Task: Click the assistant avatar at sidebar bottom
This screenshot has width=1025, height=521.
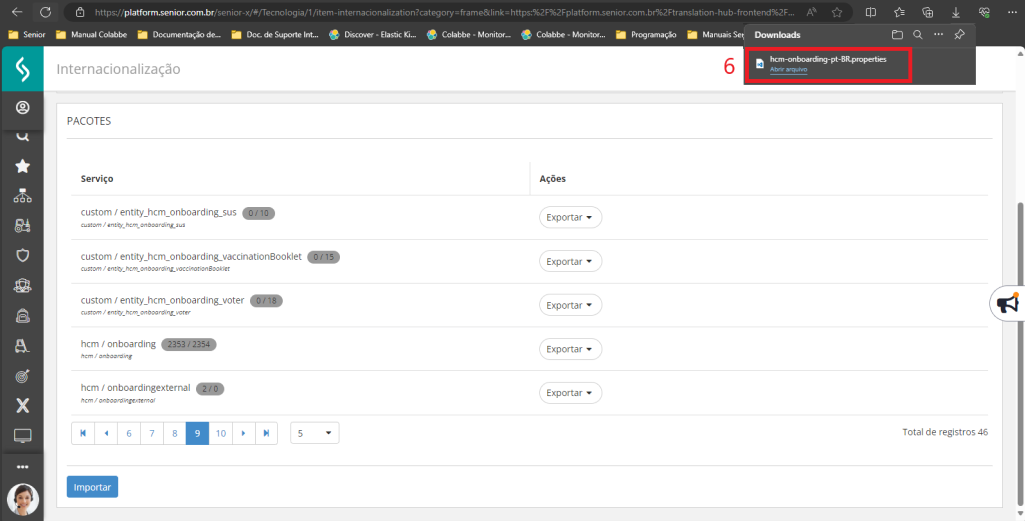Action: (x=23, y=499)
